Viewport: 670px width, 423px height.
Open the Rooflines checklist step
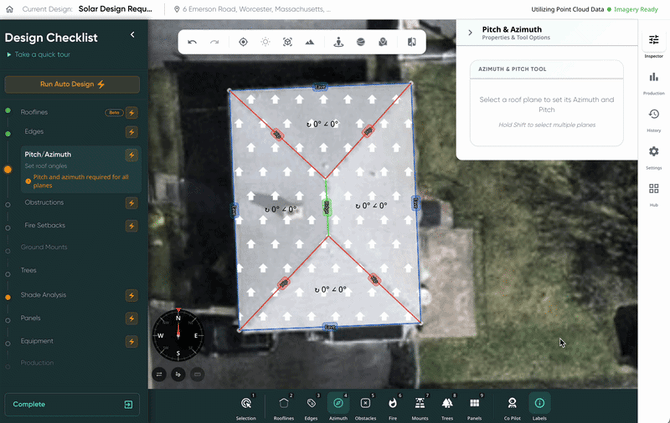click(x=34, y=112)
